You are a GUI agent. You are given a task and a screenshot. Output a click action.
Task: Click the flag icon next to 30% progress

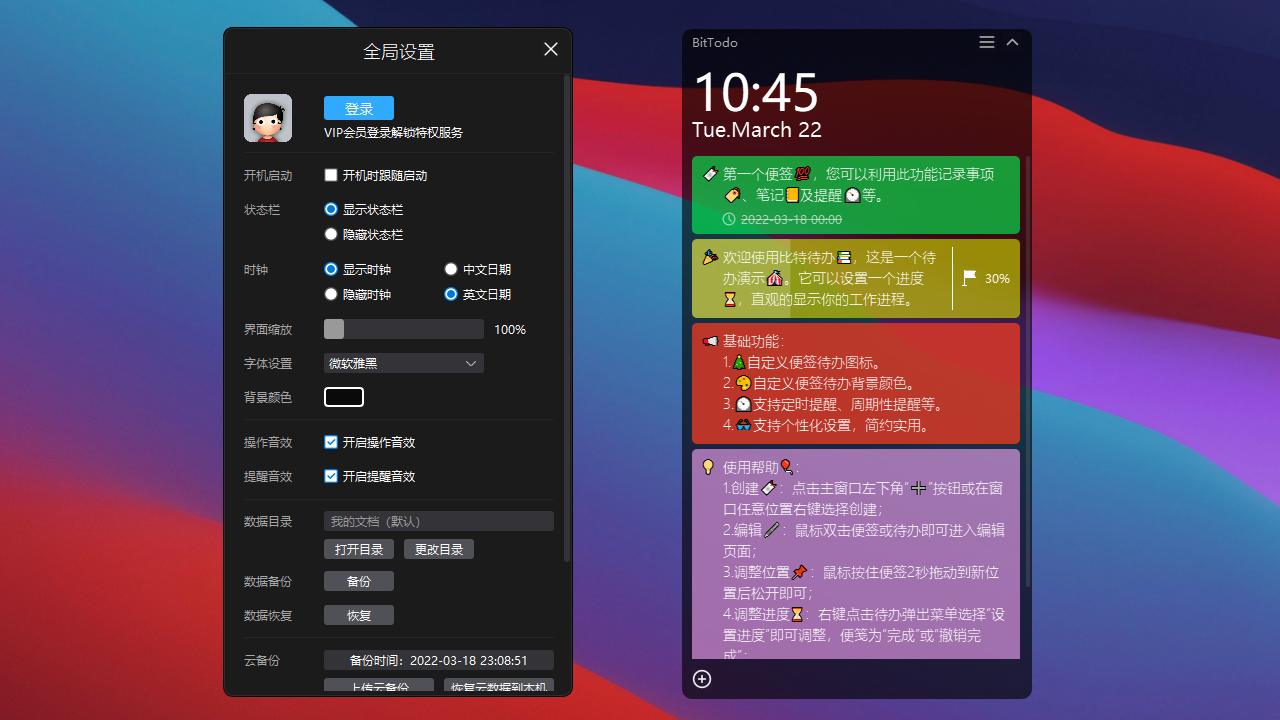click(968, 279)
